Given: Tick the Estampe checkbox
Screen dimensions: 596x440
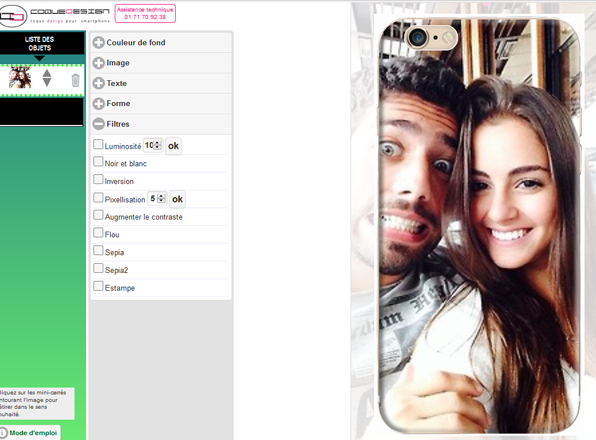Looking at the screenshot, I should tap(98, 286).
